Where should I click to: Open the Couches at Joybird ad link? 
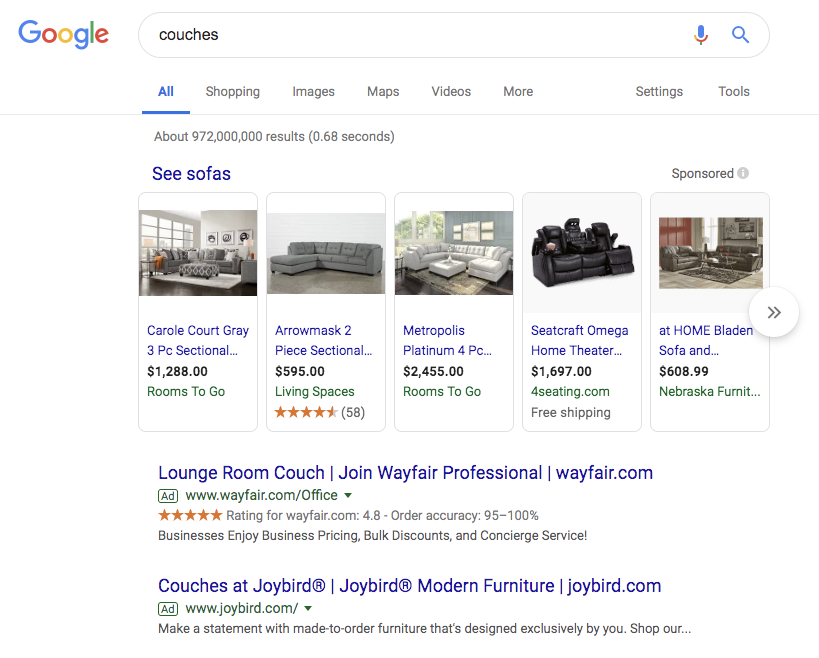tap(410, 585)
